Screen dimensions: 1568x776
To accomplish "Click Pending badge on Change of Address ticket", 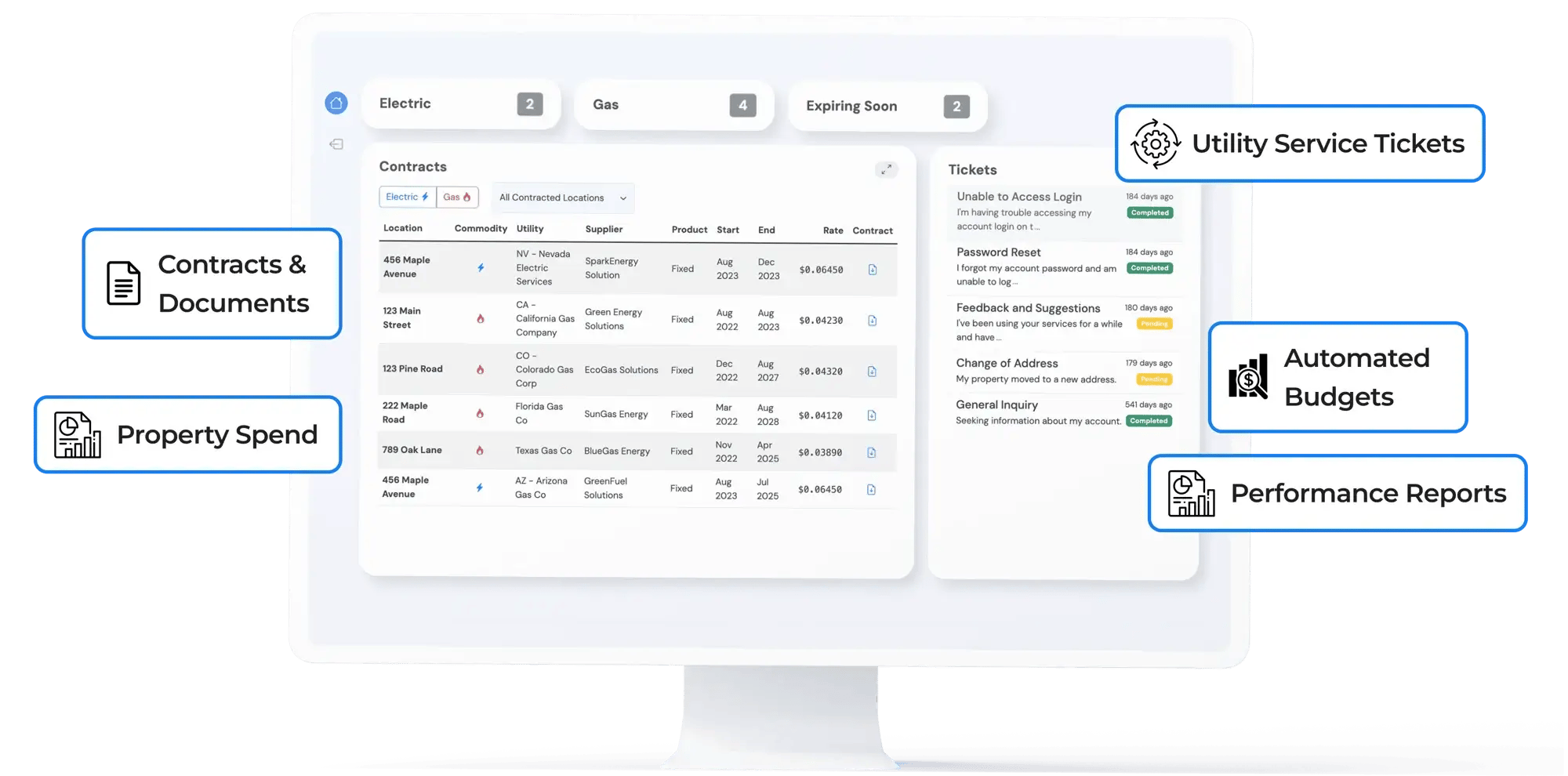I will 1154,379.
